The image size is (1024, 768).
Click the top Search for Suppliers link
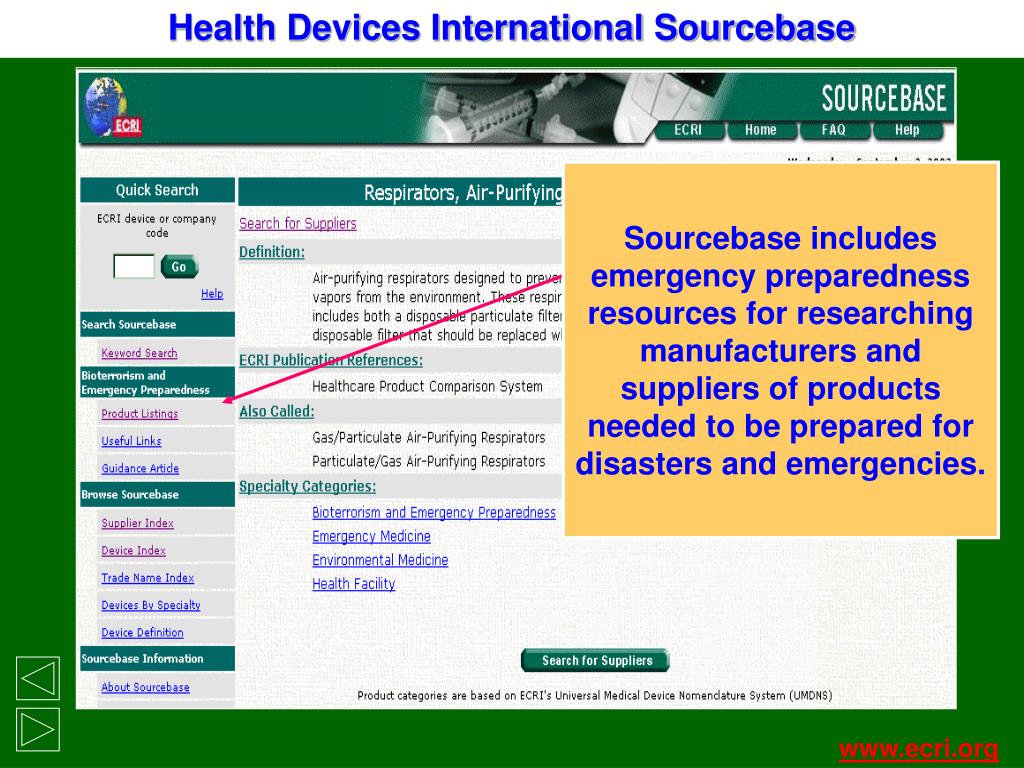point(298,224)
